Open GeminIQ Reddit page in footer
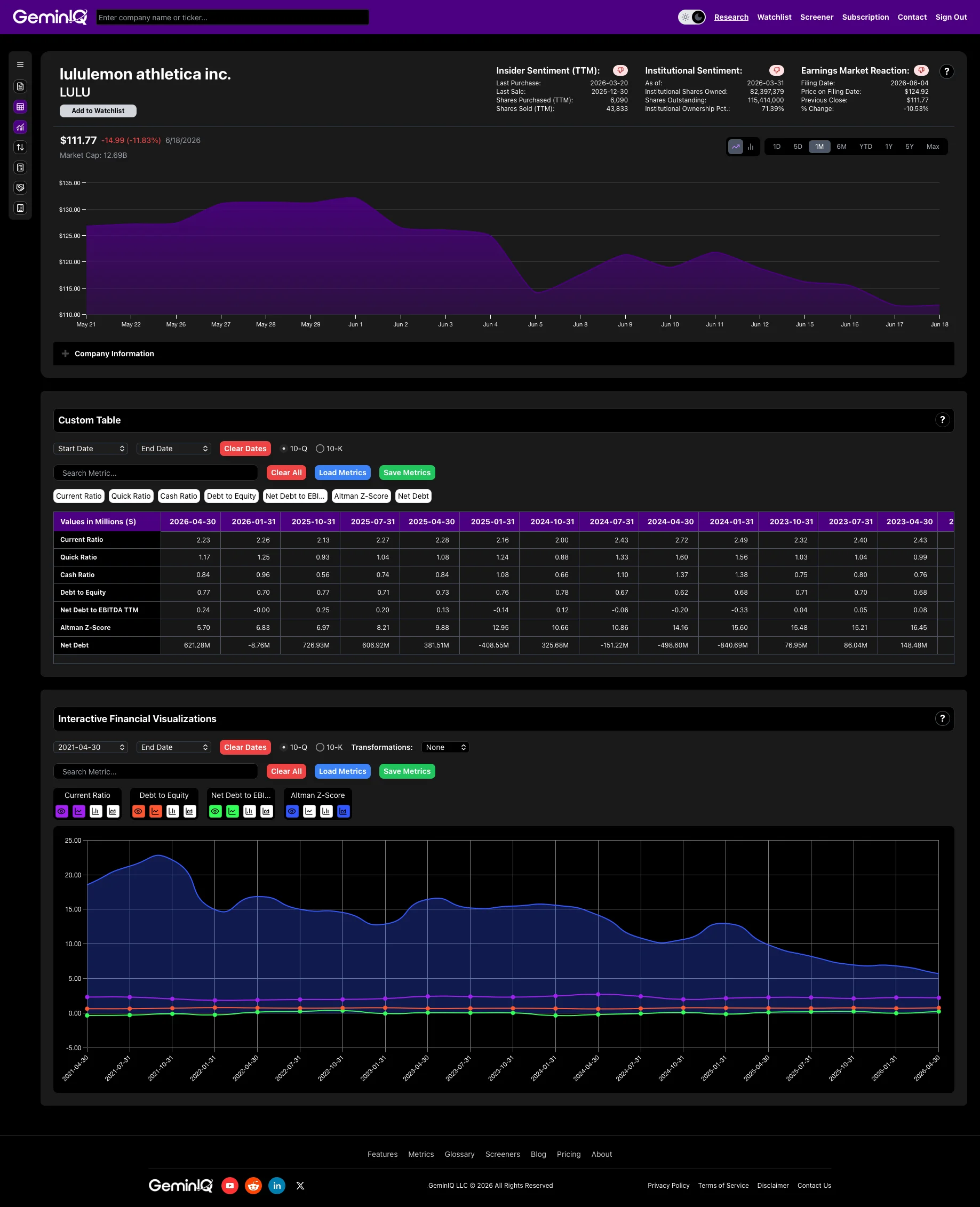Image resolution: width=980 pixels, height=1207 pixels. 253,1186
